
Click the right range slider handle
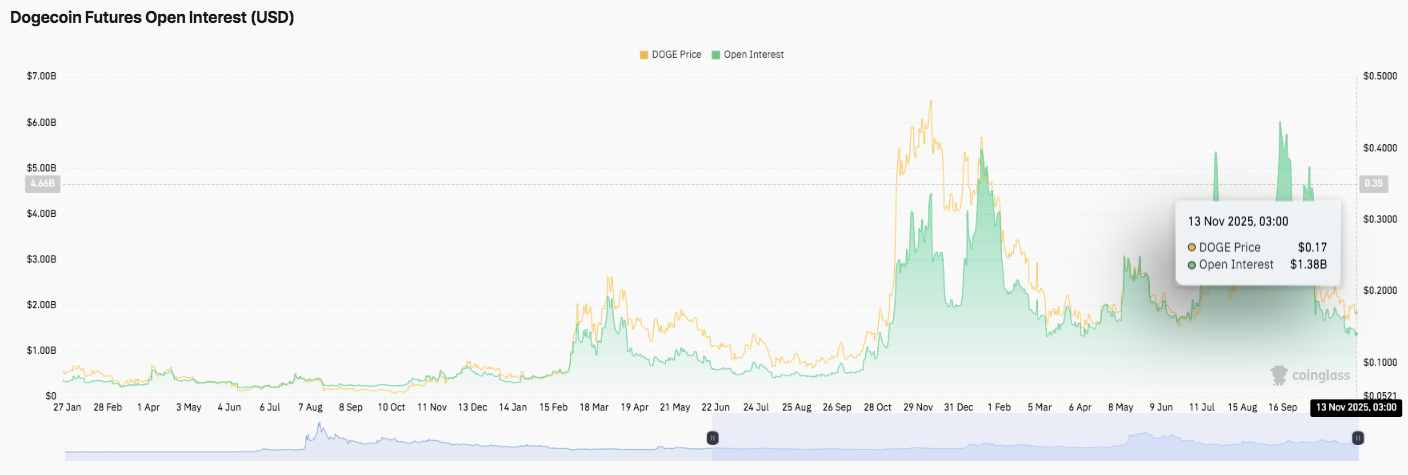pos(1357,438)
